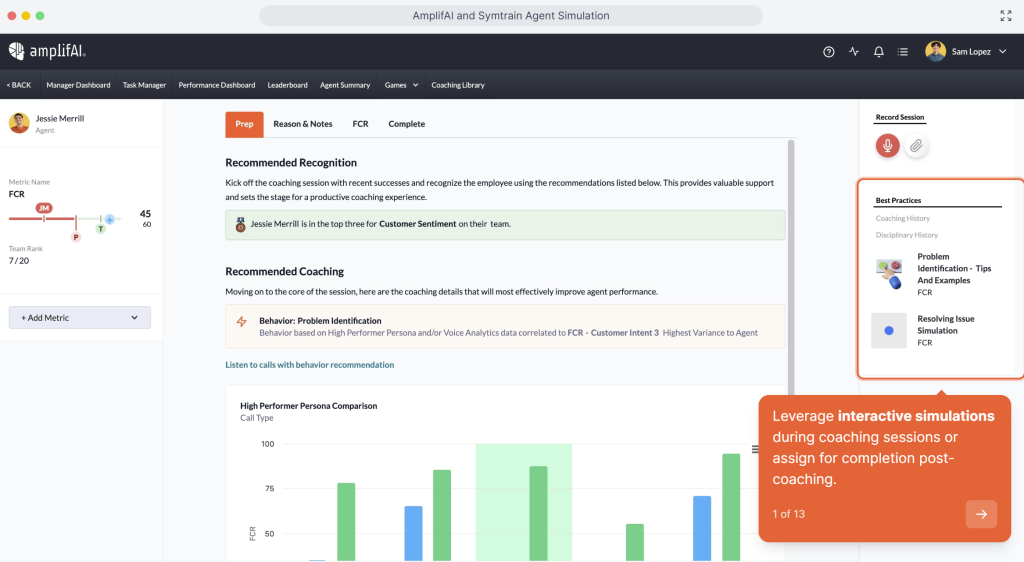Open the task list icon in header
This screenshot has width=1024, height=562.
click(x=903, y=52)
